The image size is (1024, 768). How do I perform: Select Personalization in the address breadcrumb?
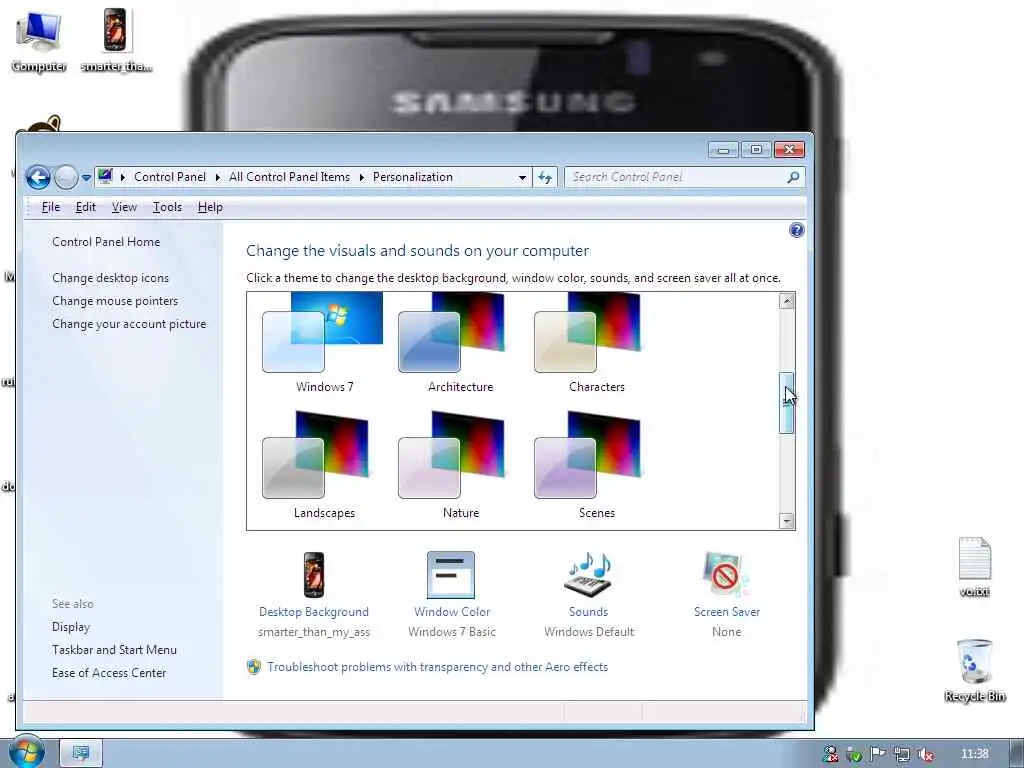pyautogui.click(x=413, y=177)
